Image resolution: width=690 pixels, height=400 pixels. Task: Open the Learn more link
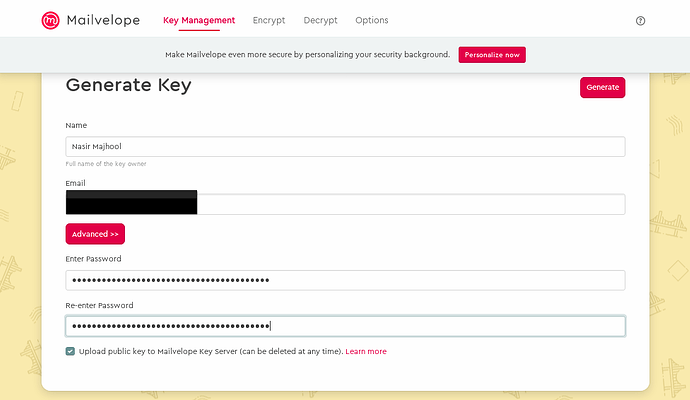point(366,351)
